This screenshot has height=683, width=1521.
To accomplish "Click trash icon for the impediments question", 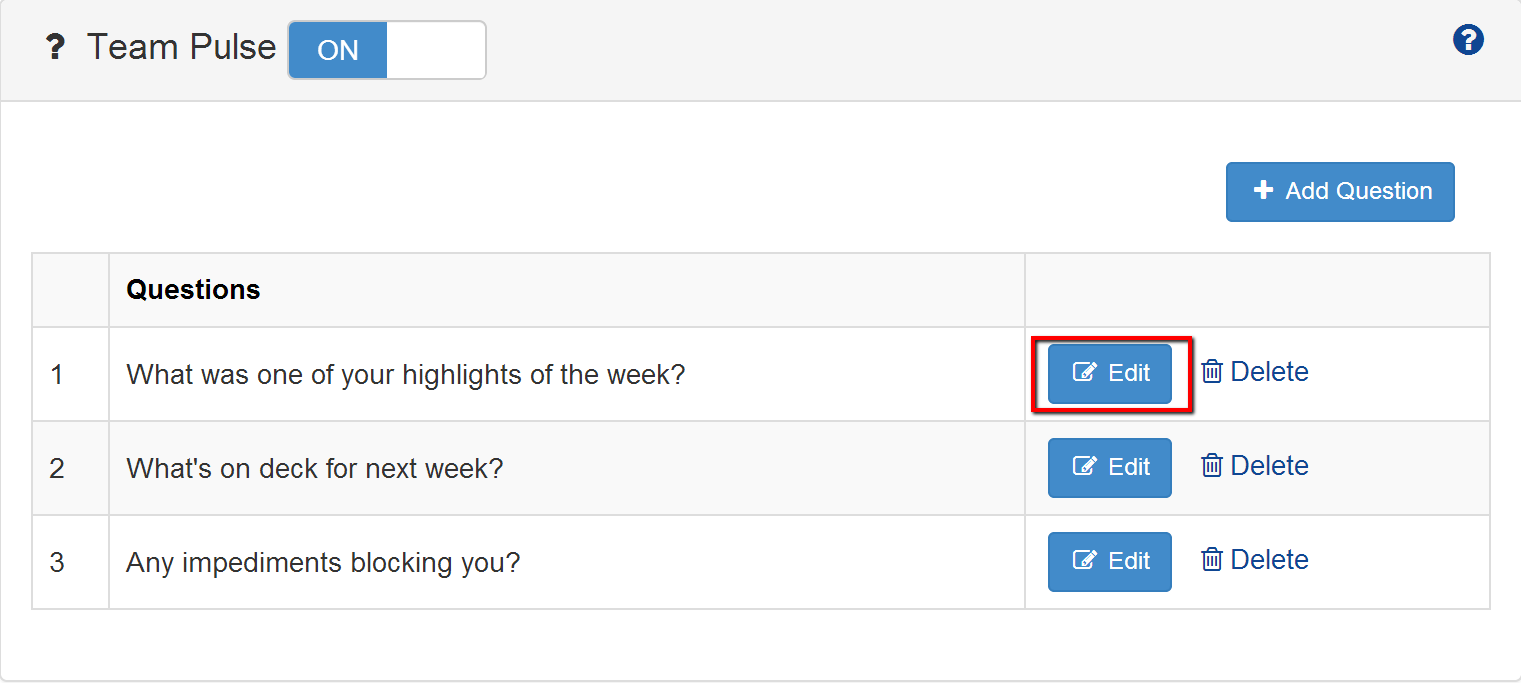I will click(x=1212, y=560).
